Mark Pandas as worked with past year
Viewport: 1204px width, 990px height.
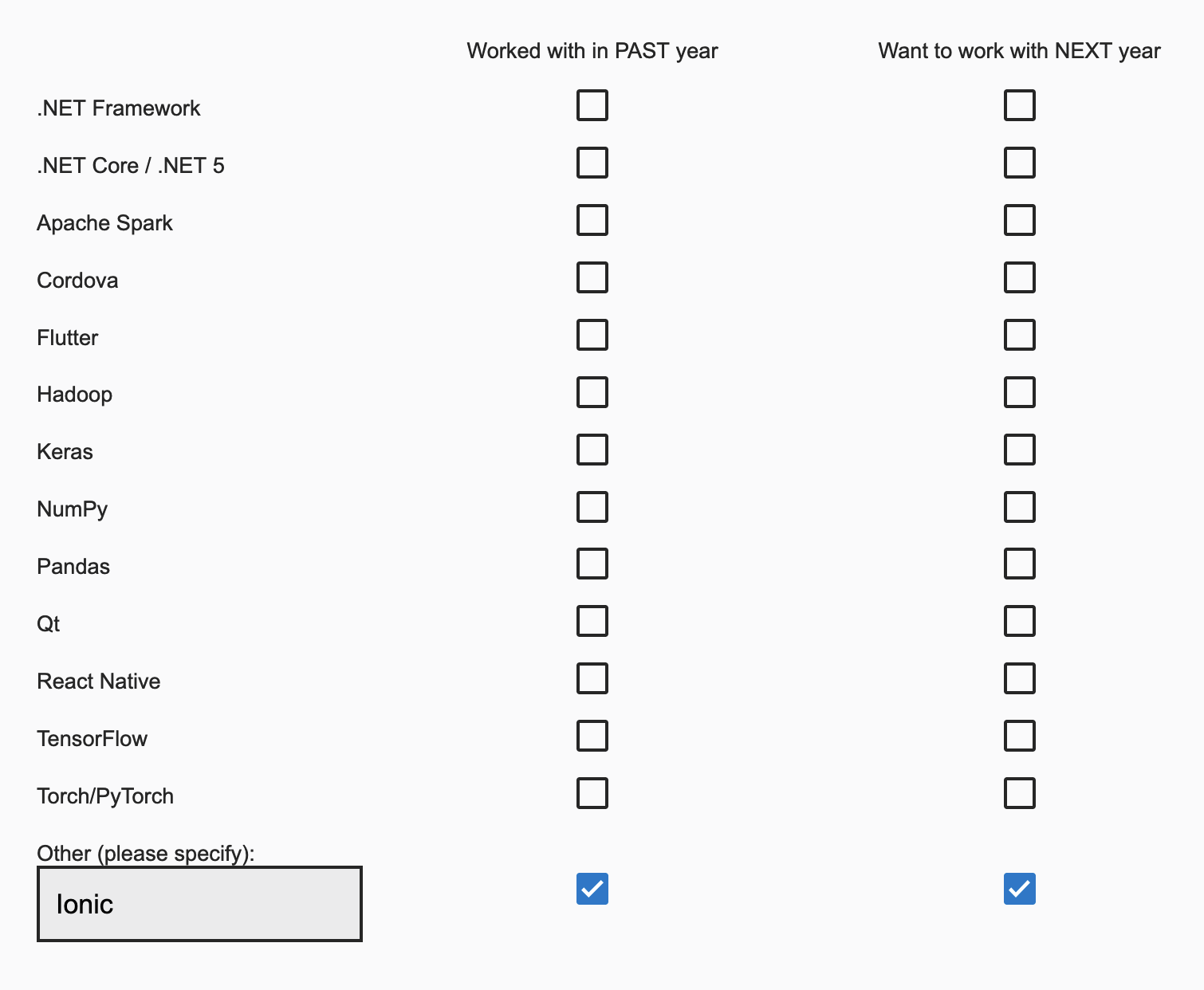592,564
